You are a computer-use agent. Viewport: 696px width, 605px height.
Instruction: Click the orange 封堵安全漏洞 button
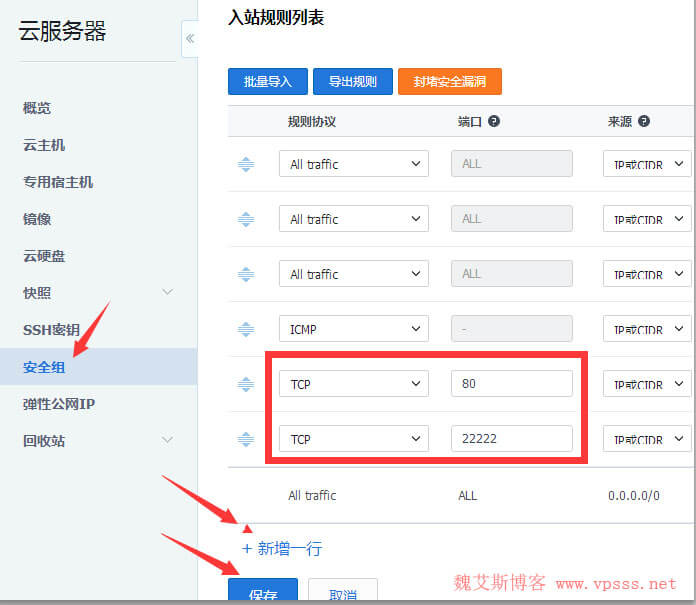click(449, 82)
